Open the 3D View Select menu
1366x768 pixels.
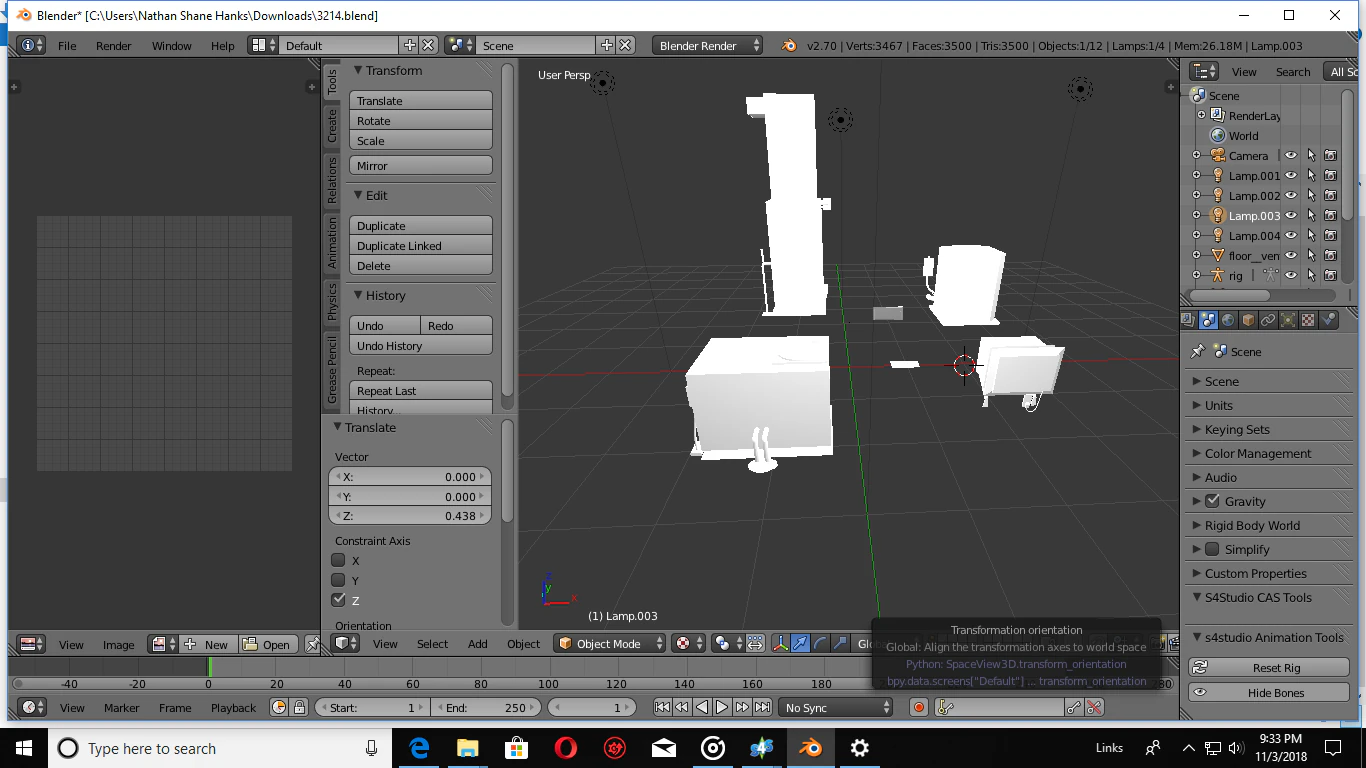coord(433,644)
